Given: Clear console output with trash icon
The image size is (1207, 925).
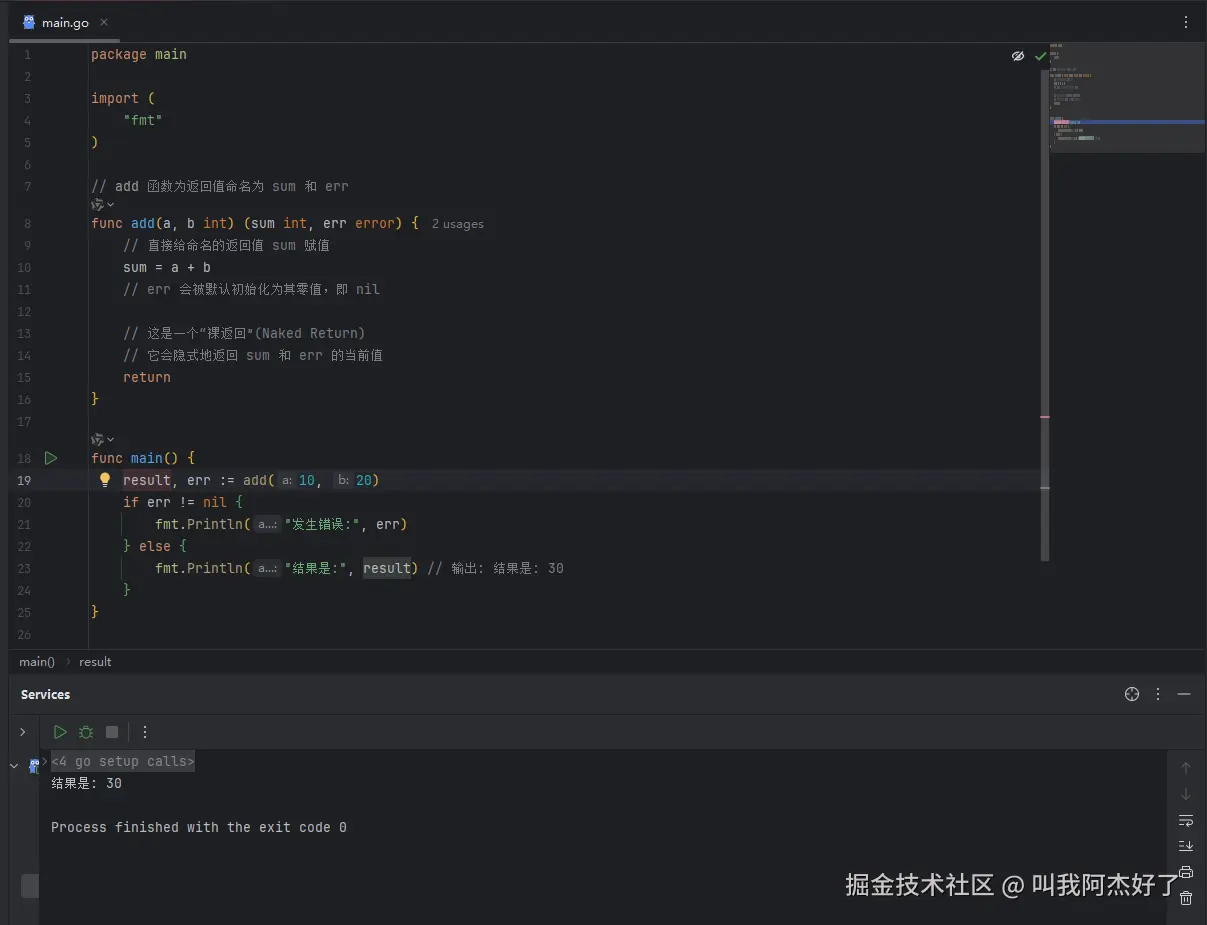Looking at the screenshot, I should click(1186, 898).
